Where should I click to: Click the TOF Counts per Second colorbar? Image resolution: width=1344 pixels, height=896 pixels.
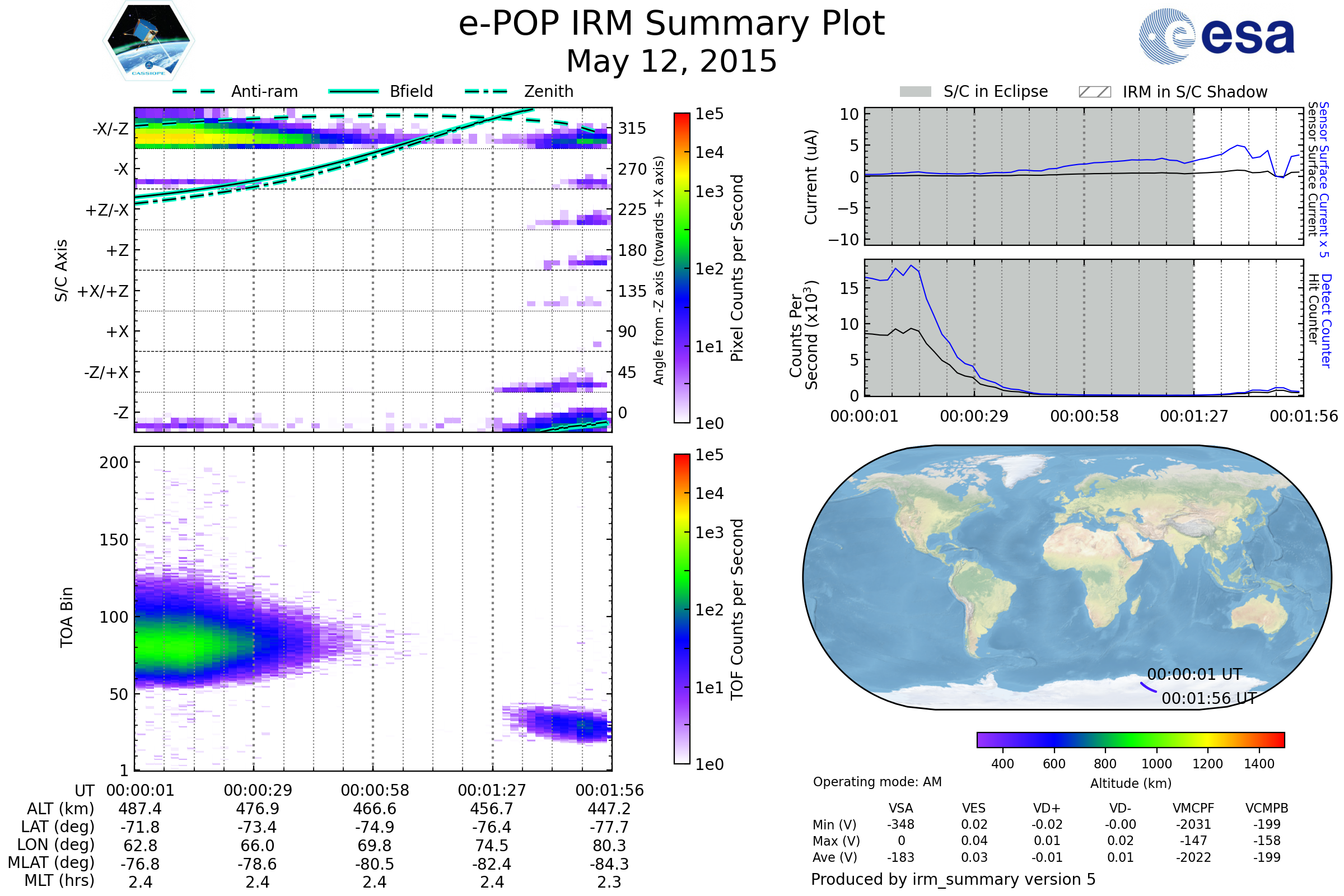coord(682,609)
